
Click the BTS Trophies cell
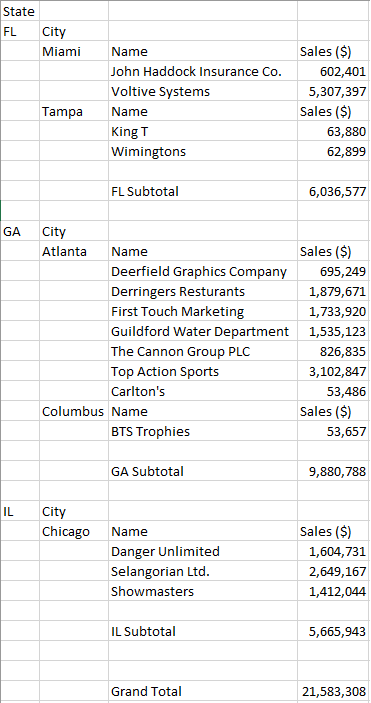(x=203, y=431)
